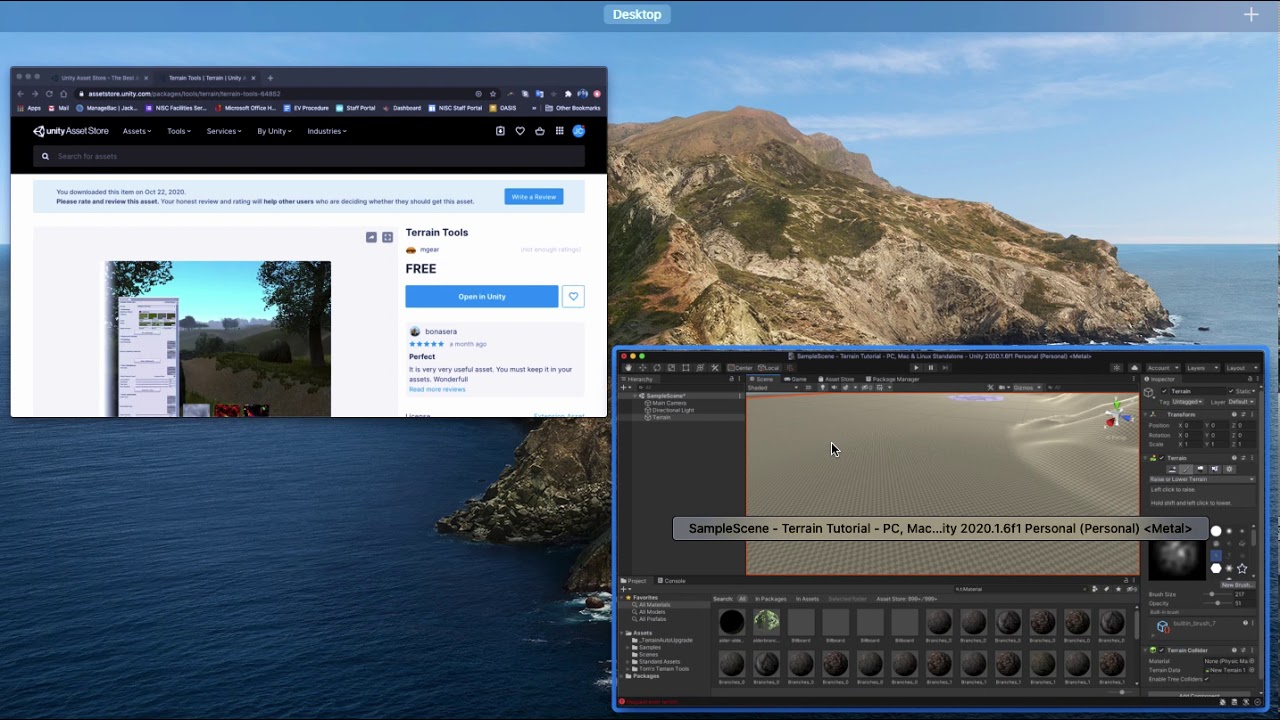Toggle scene audio speaker icon
The image size is (1280, 720).
tap(834, 387)
